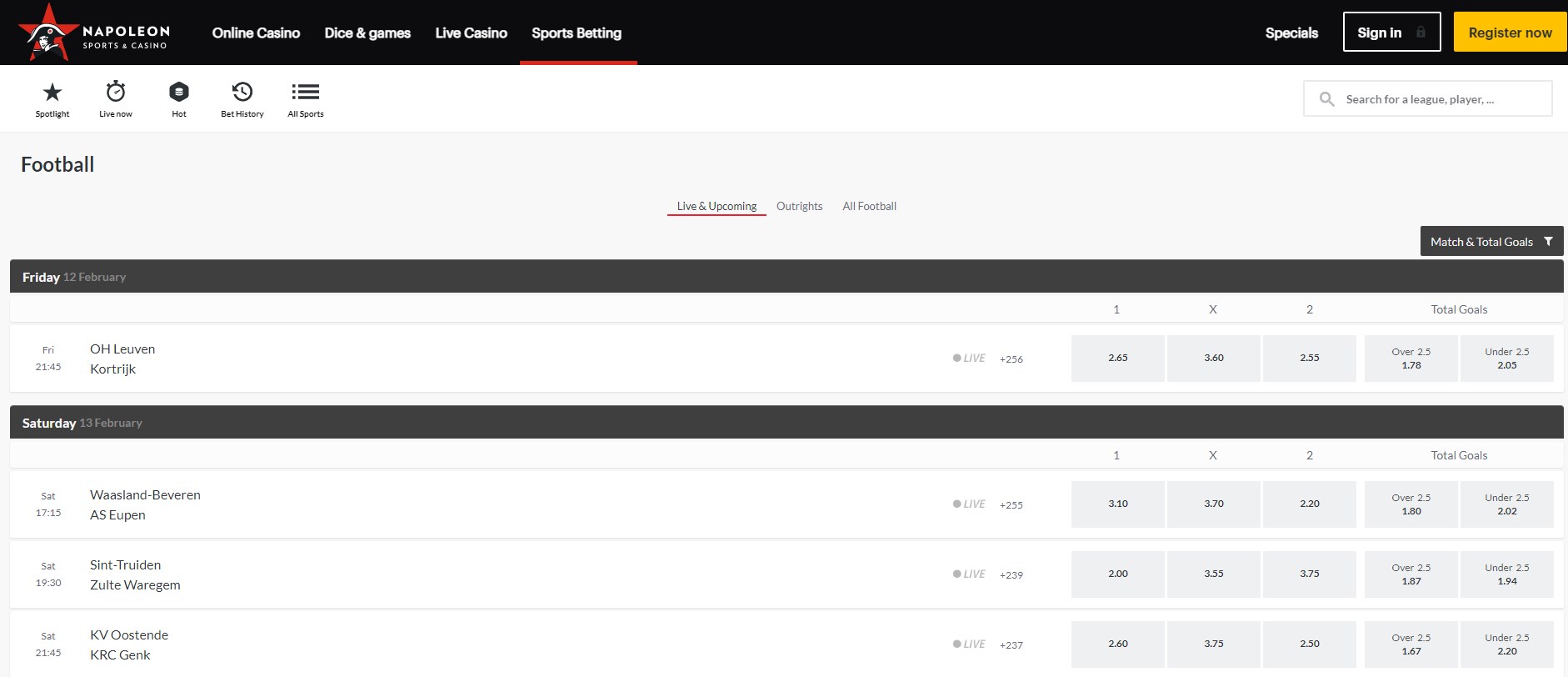The height and width of the screenshot is (677, 1568).
Task: Select Under 2.5 at 2.20
Action: pyautogui.click(x=1506, y=644)
